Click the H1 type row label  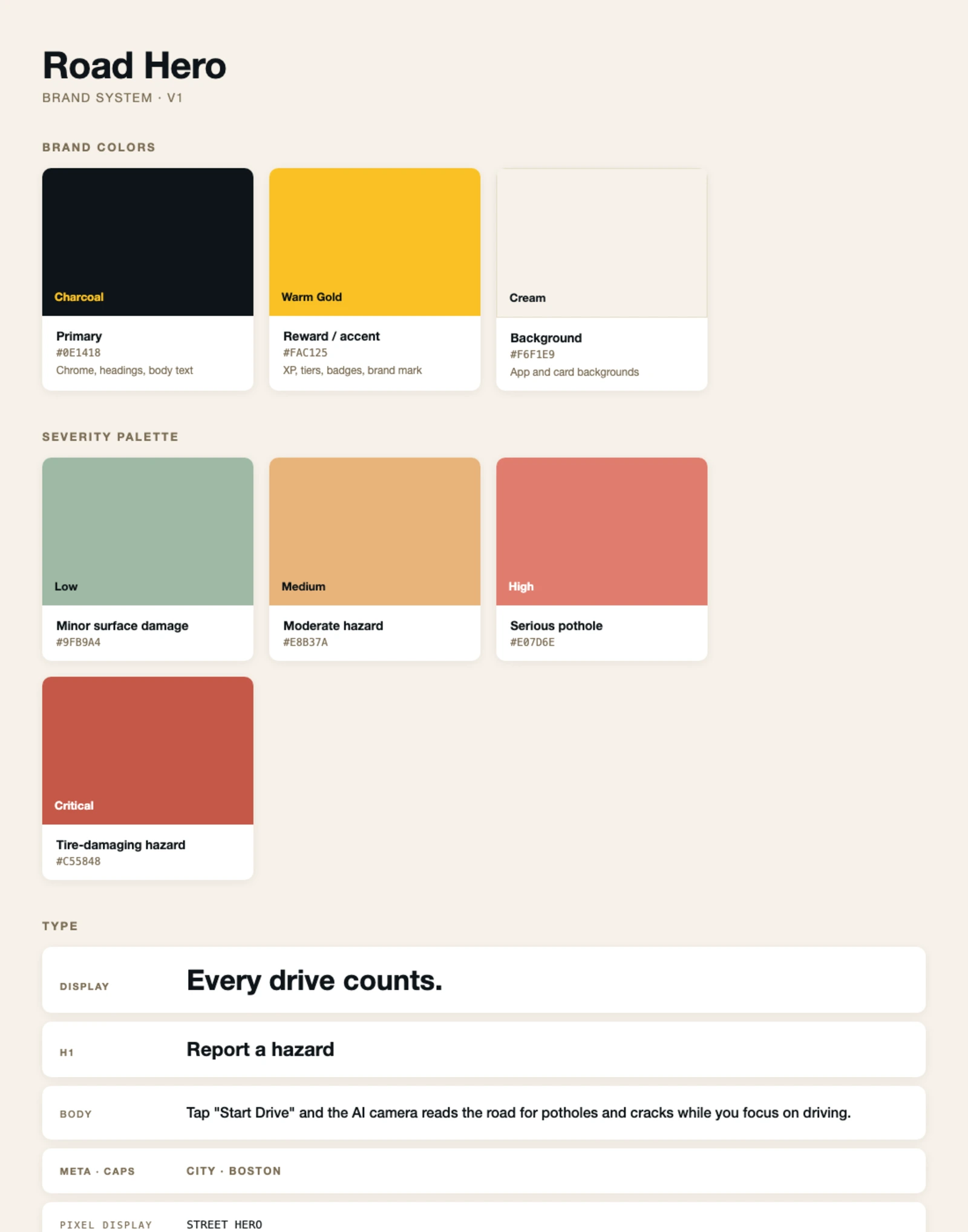click(x=67, y=1053)
